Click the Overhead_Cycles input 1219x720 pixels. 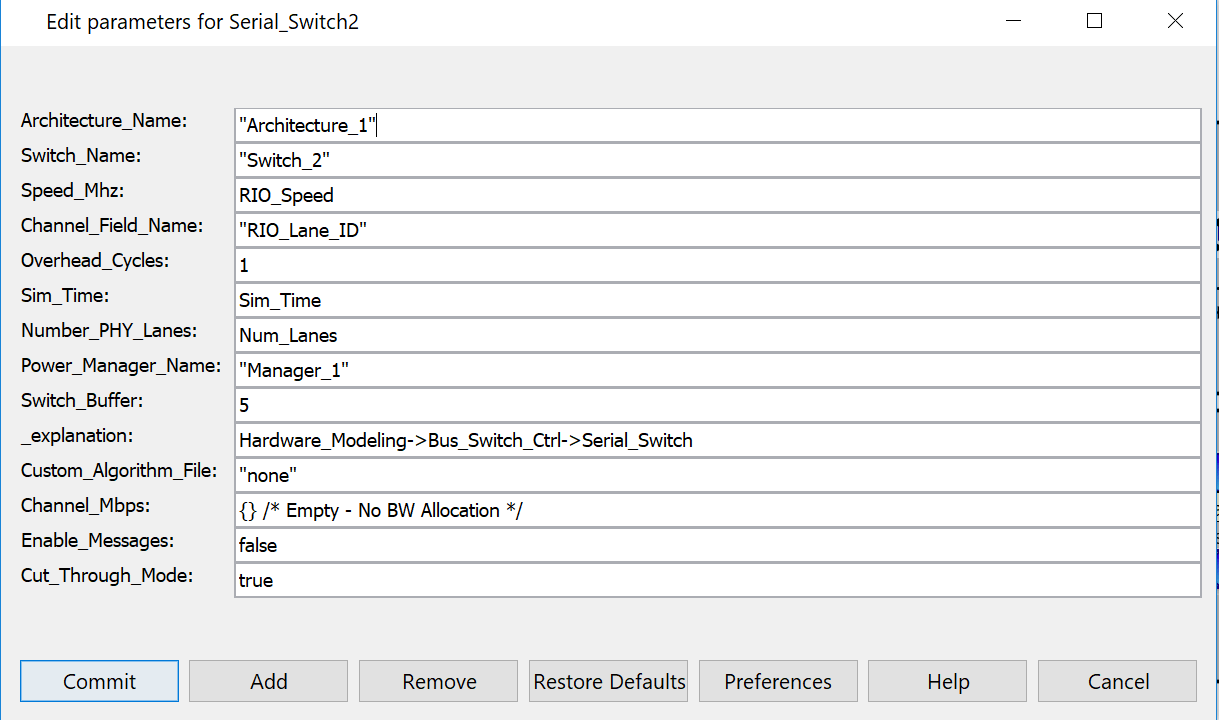(x=717, y=265)
